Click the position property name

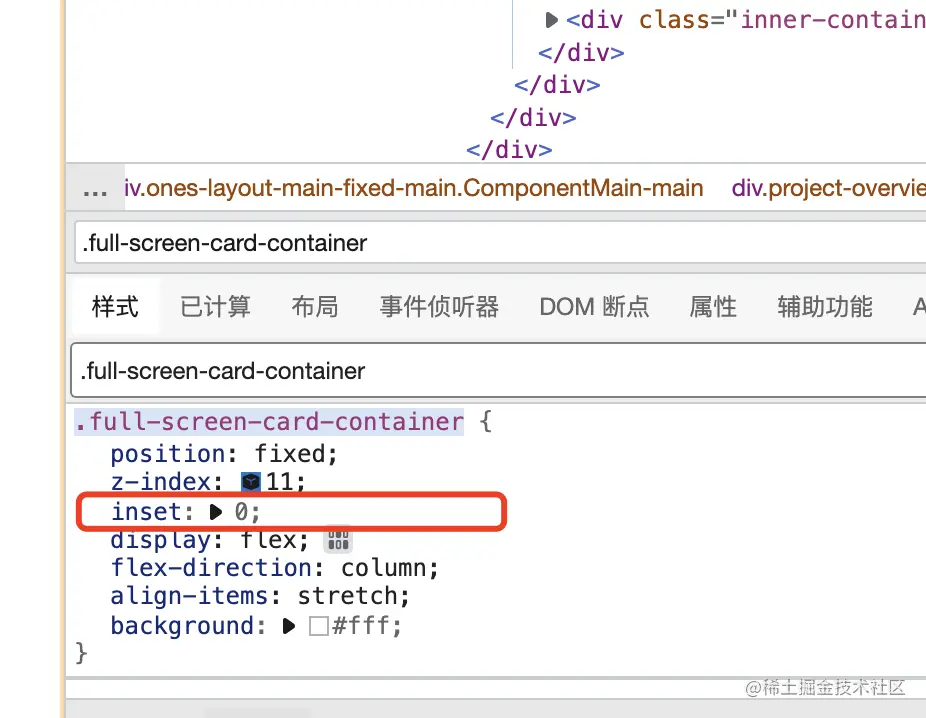[168, 454]
